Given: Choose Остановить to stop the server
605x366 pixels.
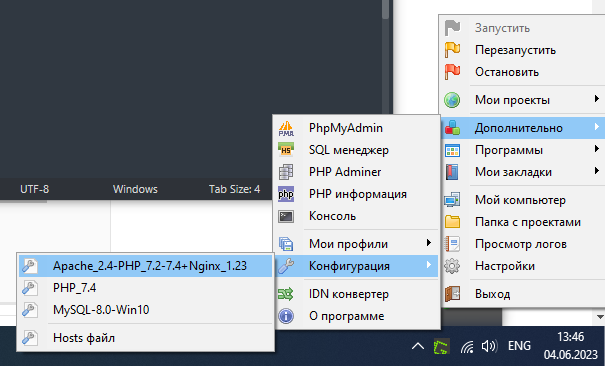Looking at the screenshot, I should coord(523,72).
